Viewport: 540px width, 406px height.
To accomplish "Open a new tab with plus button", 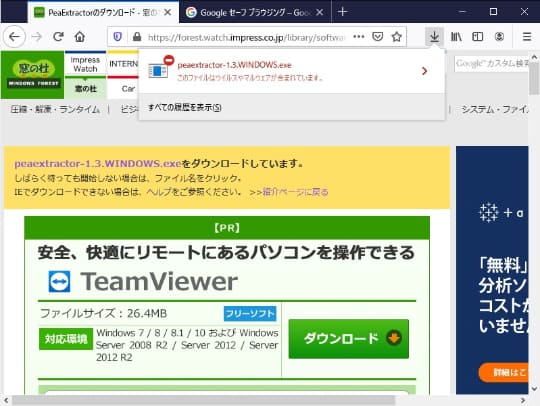I will point(342,12).
